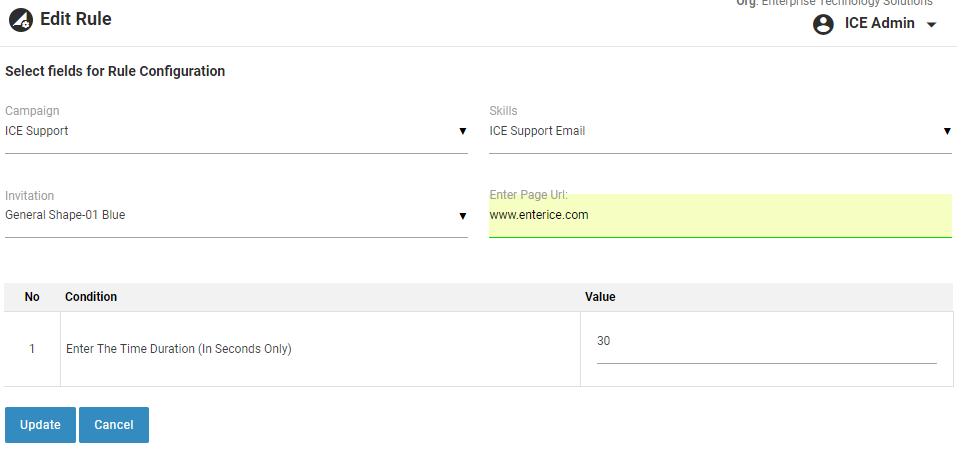957x456 pixels.
Task: Open the Invitation dropdown arrow
Action: (462, 215)
